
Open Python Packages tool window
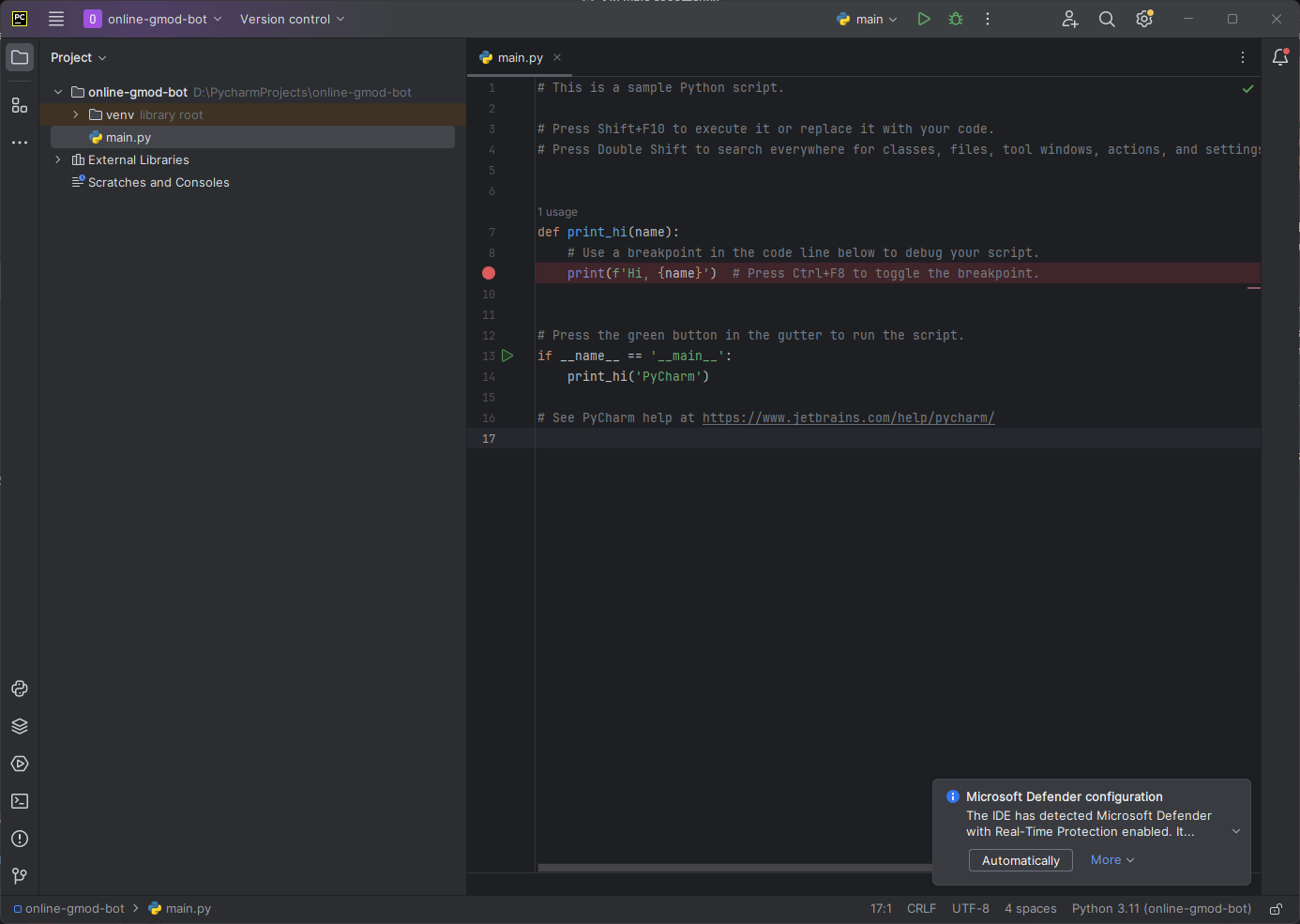pyautogui.click(x=20, y=726)
